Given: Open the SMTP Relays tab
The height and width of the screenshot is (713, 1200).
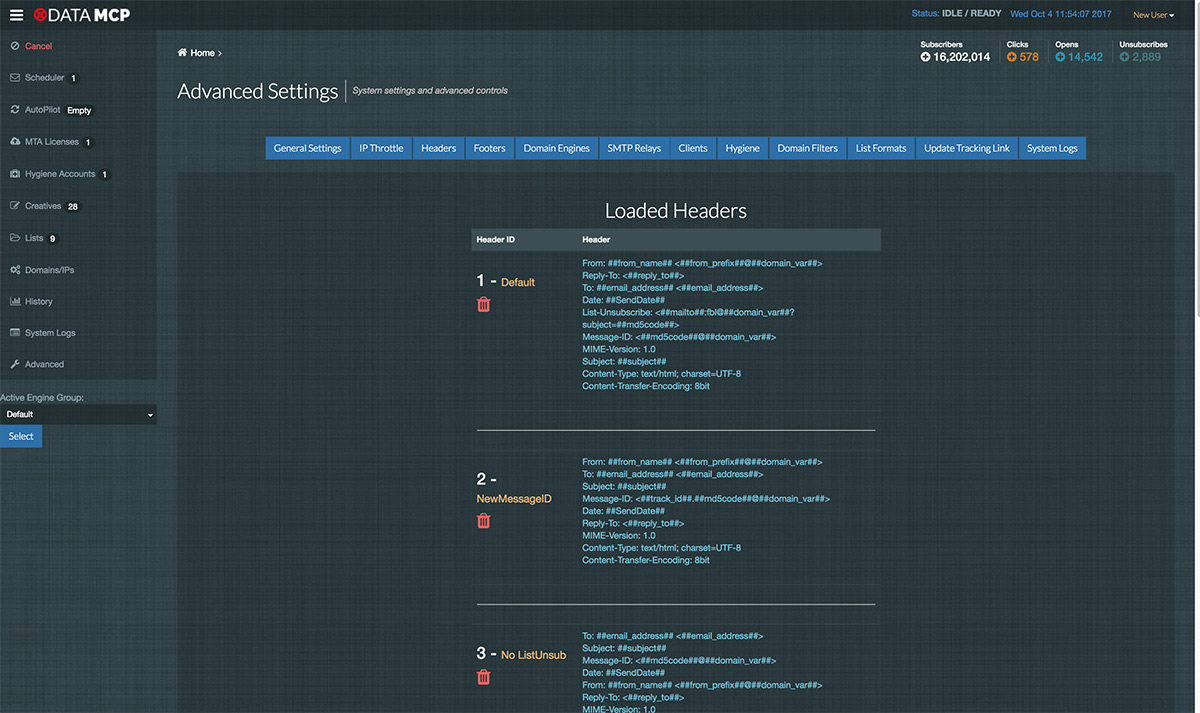Looking at the screenshot, I should pos(634,148).
